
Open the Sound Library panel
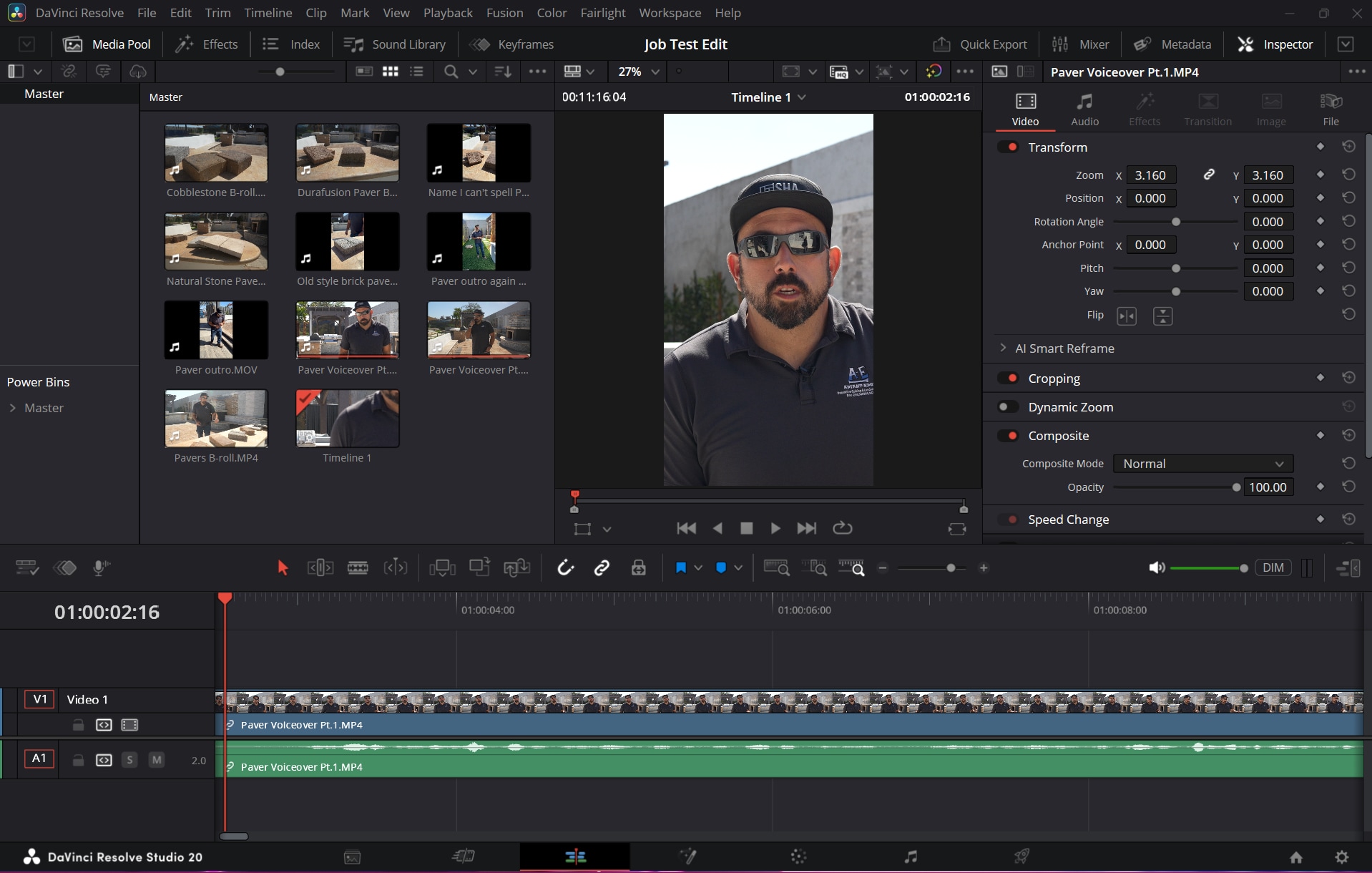(394, 44)
